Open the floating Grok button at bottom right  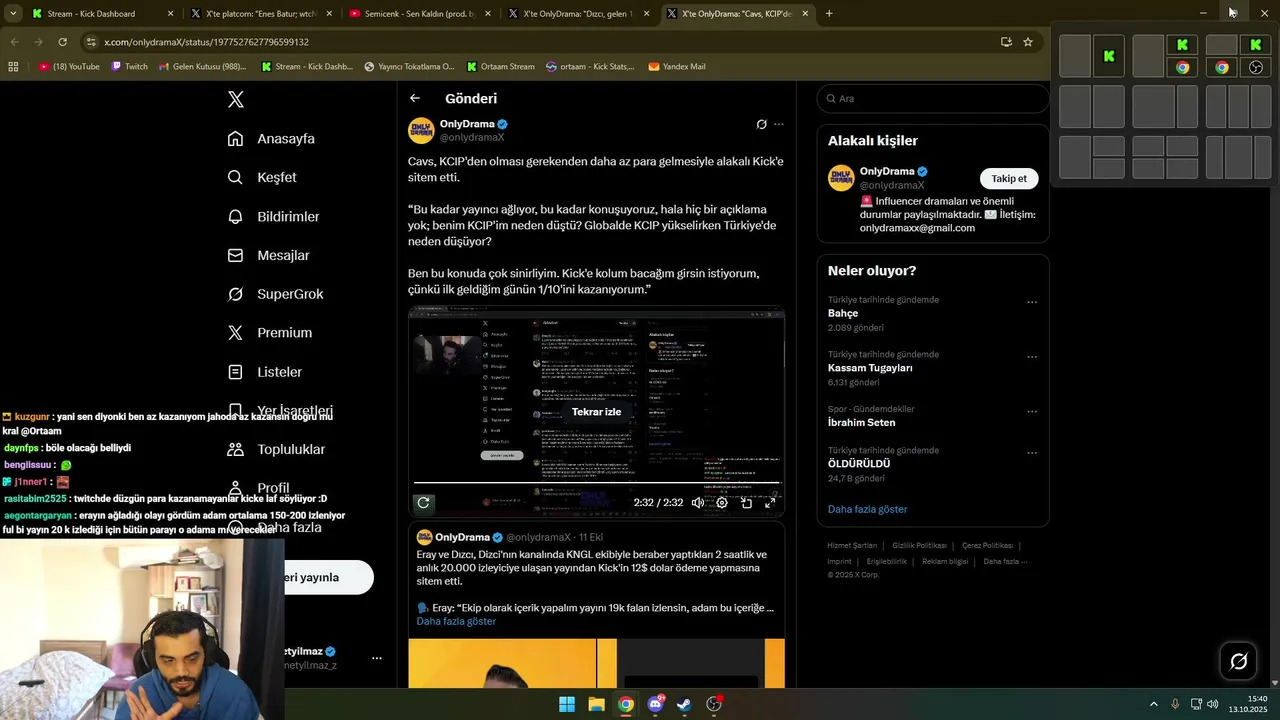point(1239,661)
